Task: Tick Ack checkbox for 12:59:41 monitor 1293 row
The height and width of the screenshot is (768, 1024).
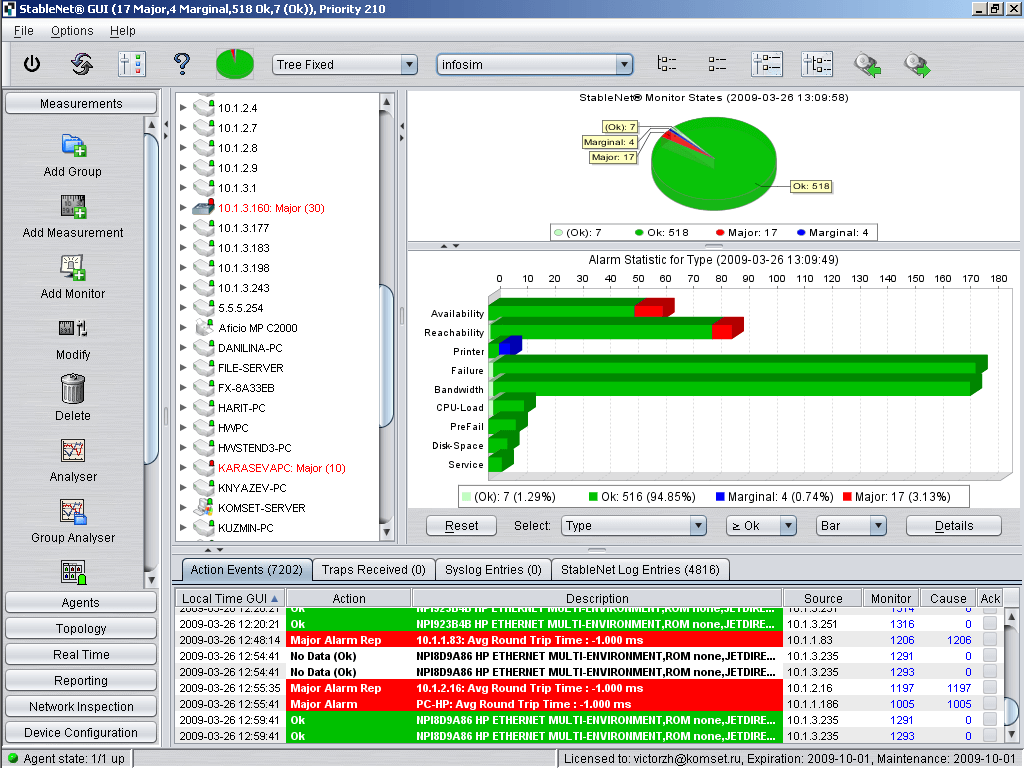Action: coord(990,736)
